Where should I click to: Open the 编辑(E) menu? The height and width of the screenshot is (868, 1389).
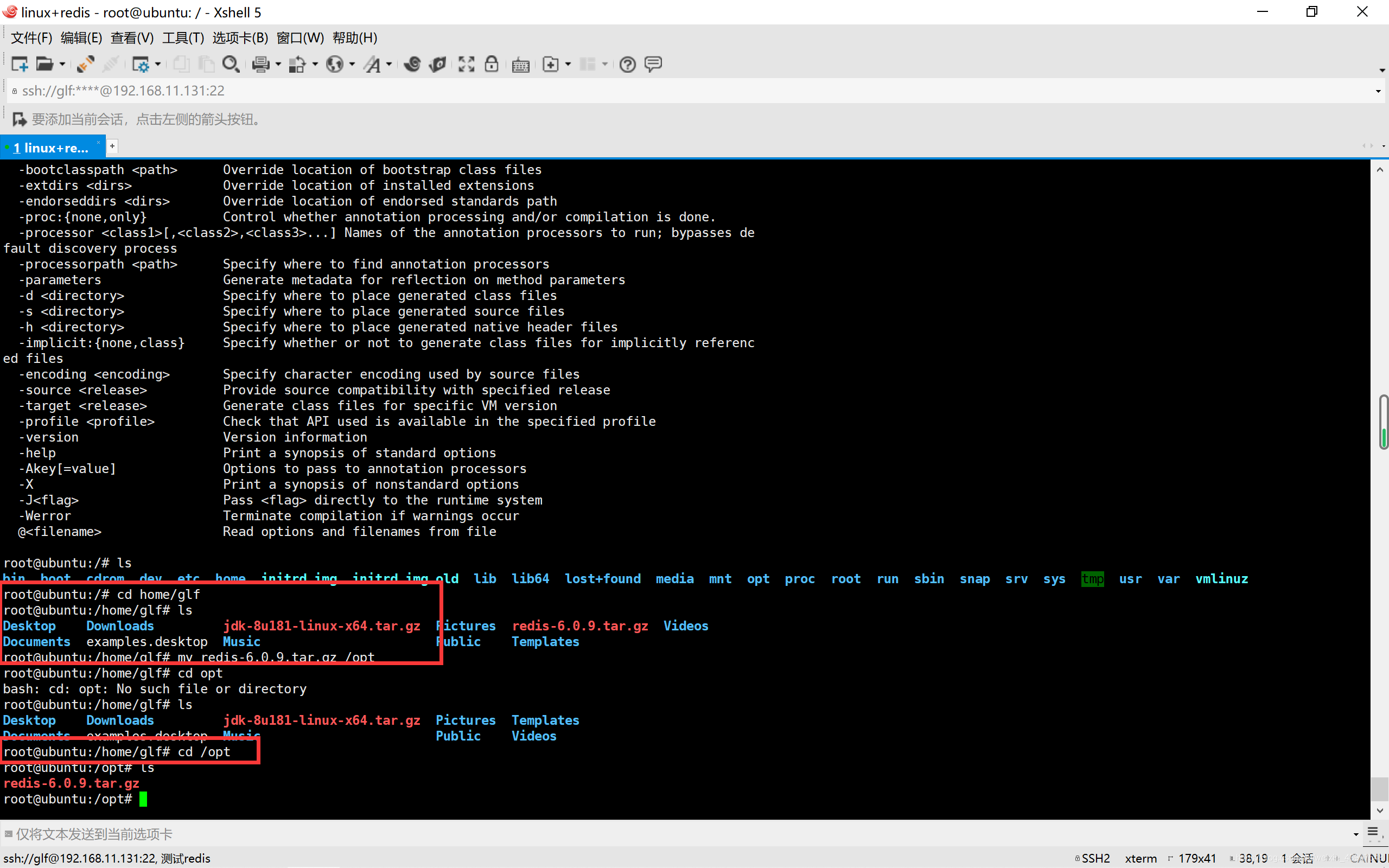[81, 38]
